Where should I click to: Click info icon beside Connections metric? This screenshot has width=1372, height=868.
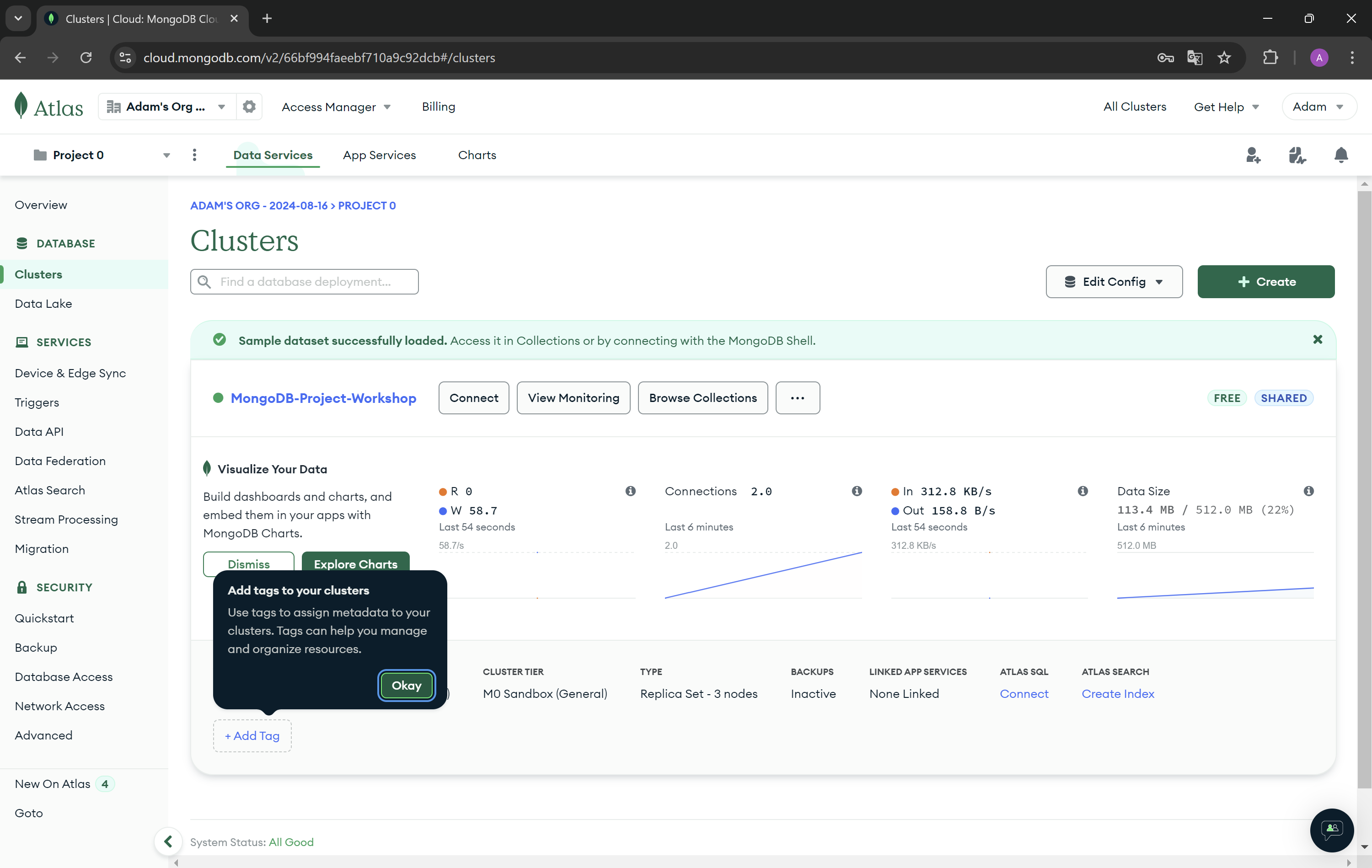pyautogui.click(x=857, y=491)
